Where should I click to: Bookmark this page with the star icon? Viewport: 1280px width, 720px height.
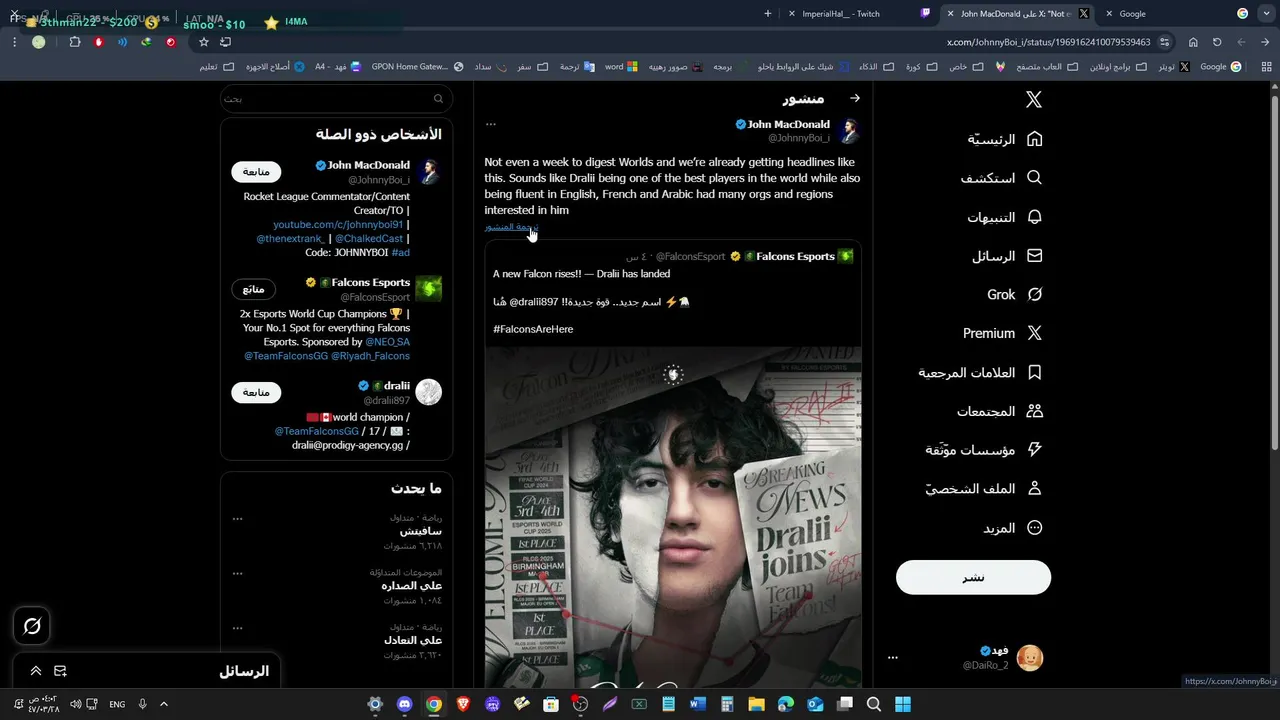pyautogui.click(x=204, y=42)
